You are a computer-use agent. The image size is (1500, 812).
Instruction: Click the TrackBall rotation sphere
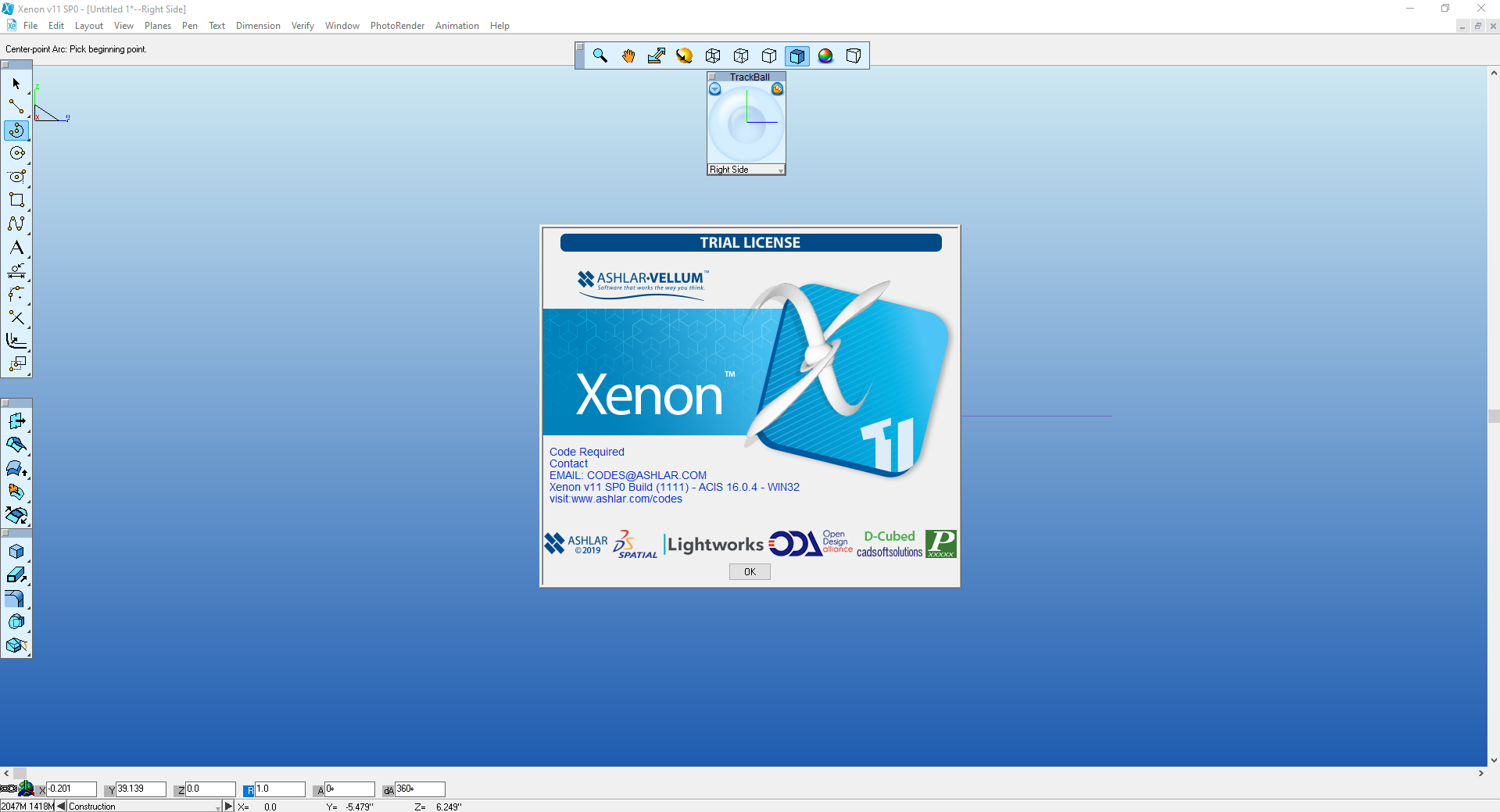tap(746, 123)
